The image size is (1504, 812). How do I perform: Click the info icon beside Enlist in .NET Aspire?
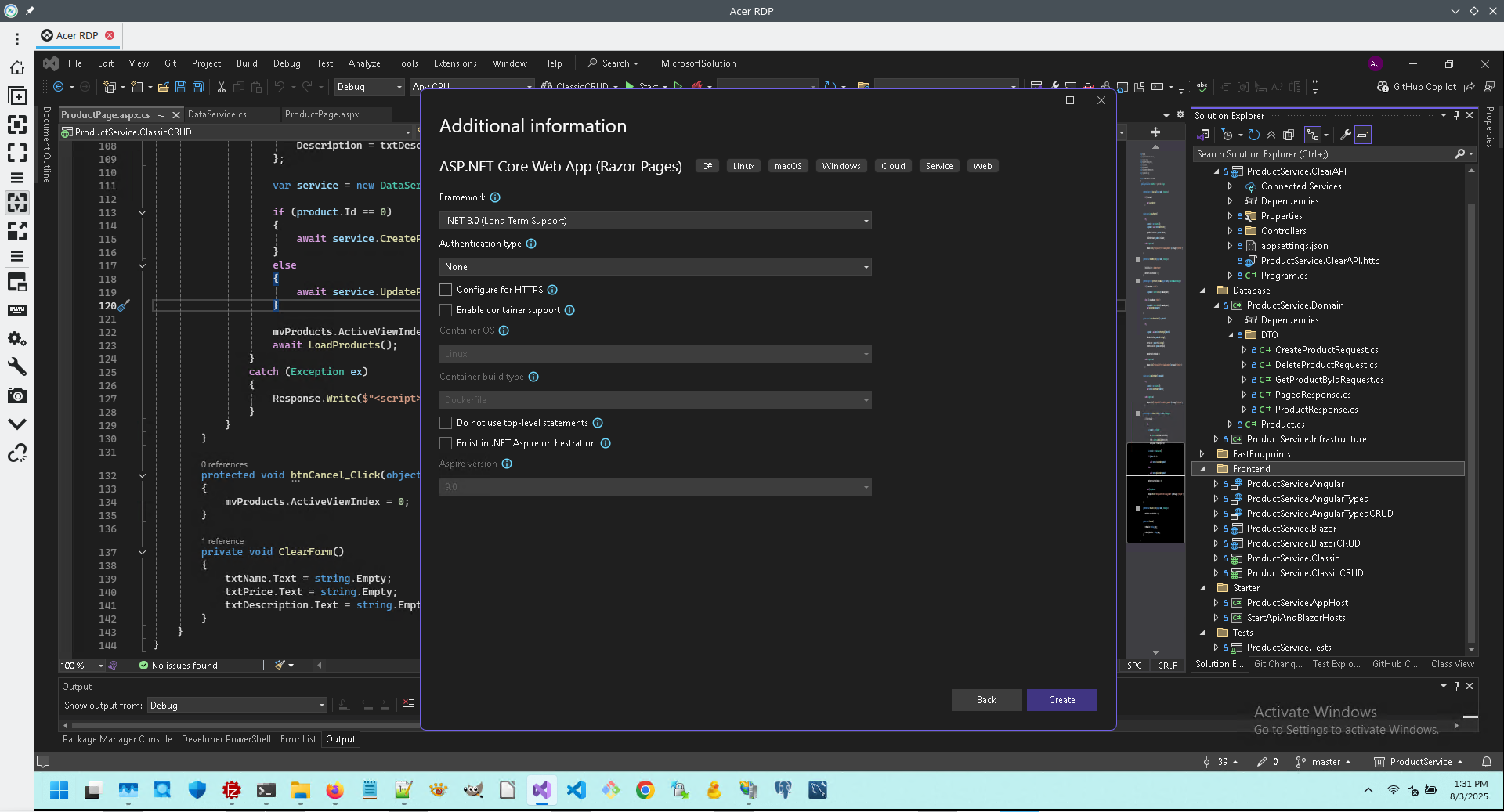coord(606,443)
